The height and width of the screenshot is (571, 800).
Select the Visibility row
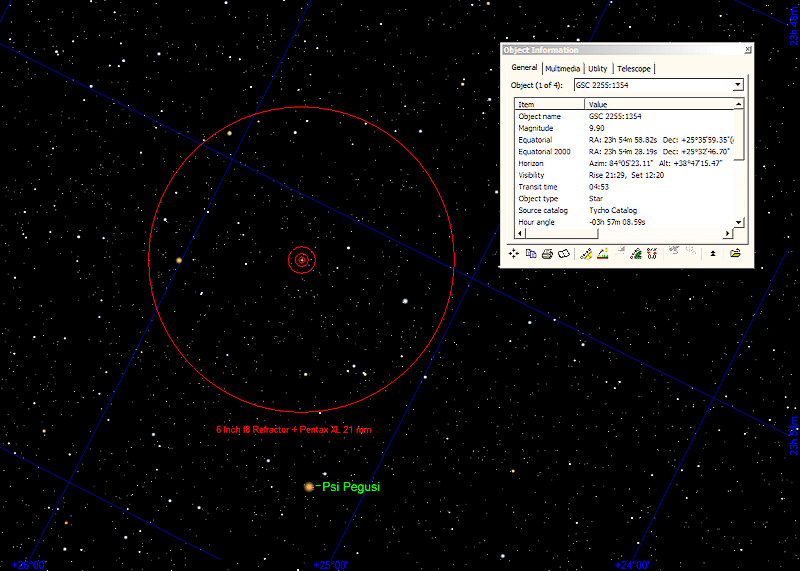pos(624,175)
